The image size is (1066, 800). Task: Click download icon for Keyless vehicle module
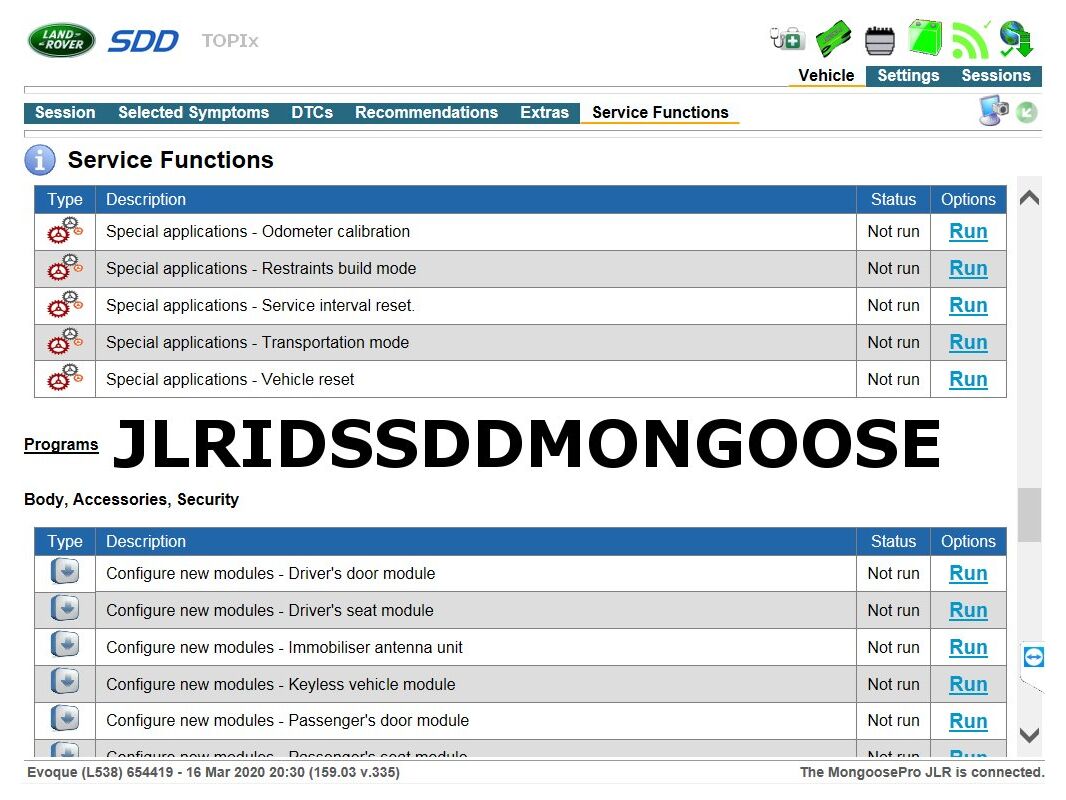click(x=65, y=681)
